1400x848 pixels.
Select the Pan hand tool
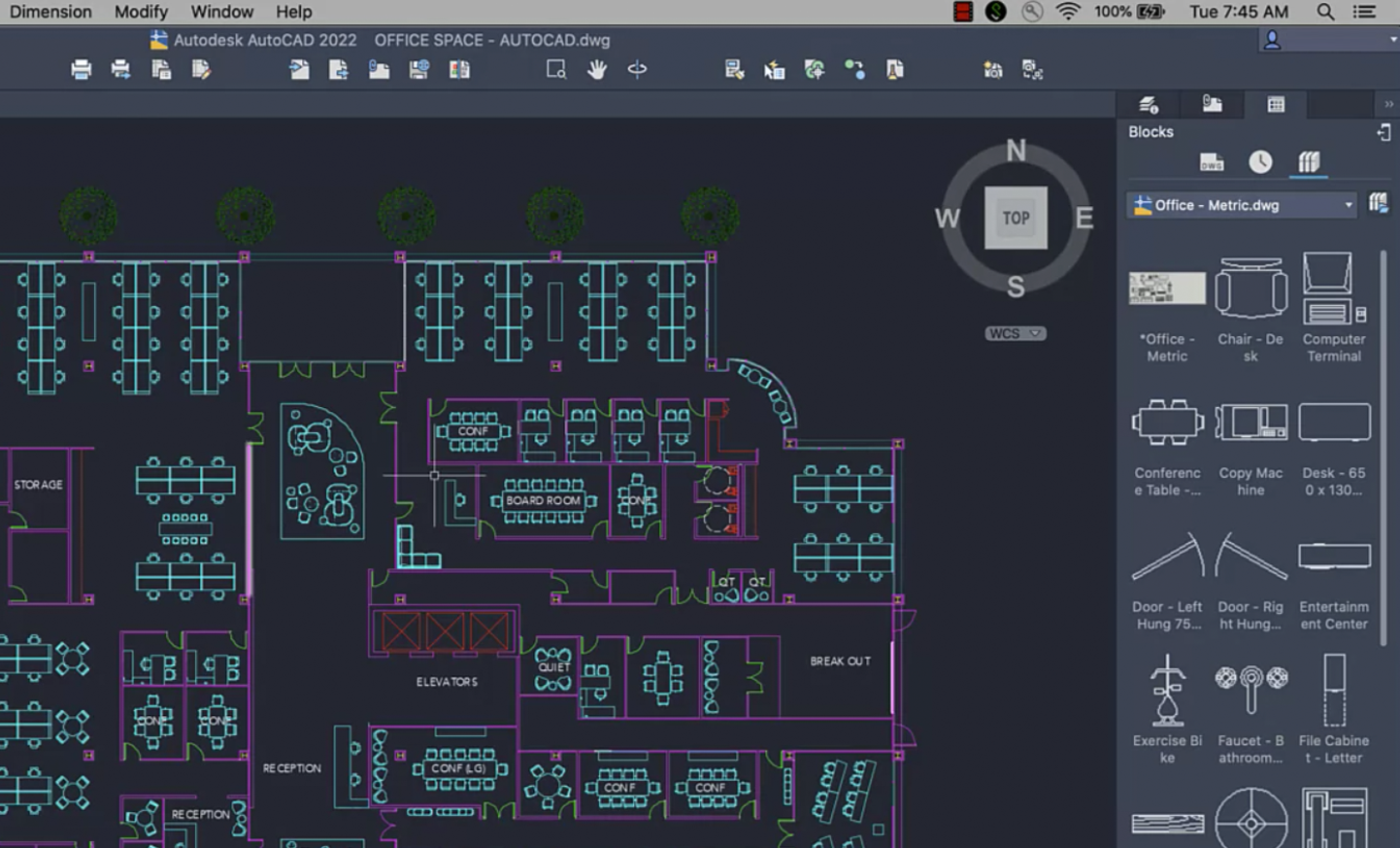click(596, 69)
